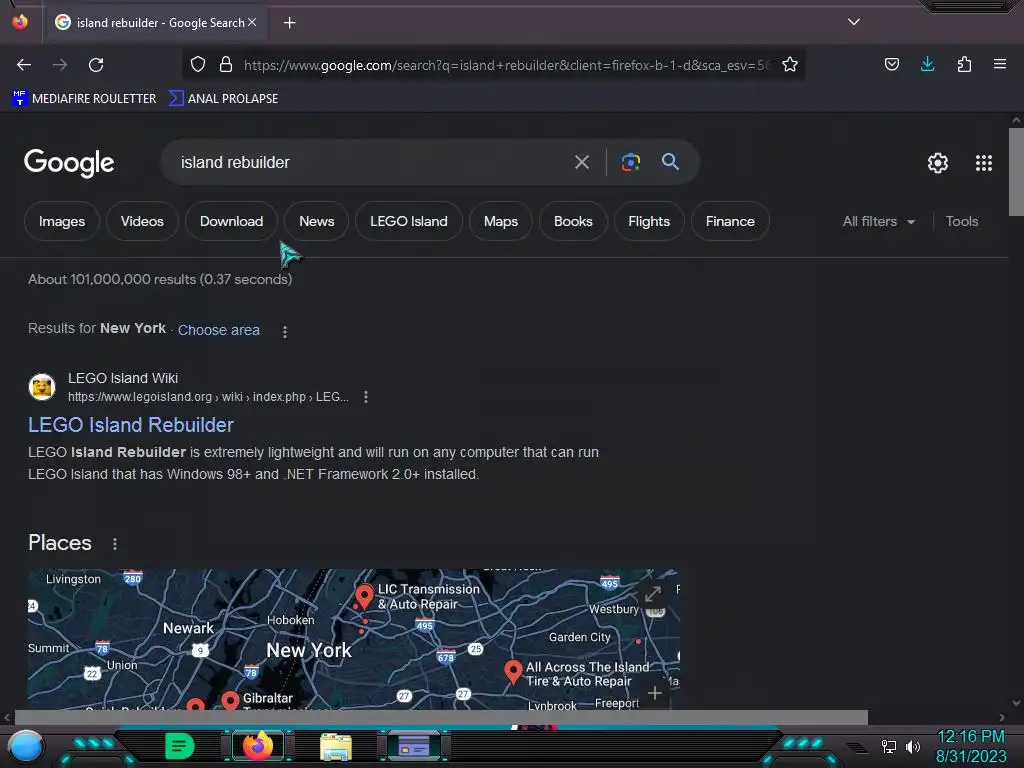Screen dimensions: 1024x768
Task: List all tabs with the chevron
Action: (x=854, y=22)
